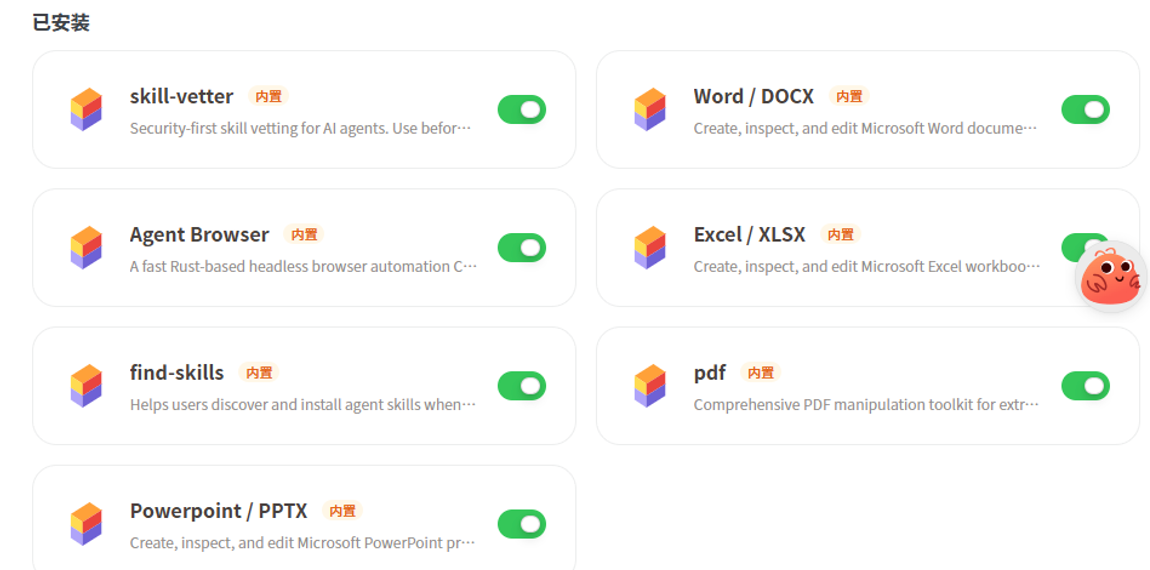The width and height of the screenshot is (1150, 570).
Task: Click the Excel / XLSX title text
Action: tap(749, 234)
